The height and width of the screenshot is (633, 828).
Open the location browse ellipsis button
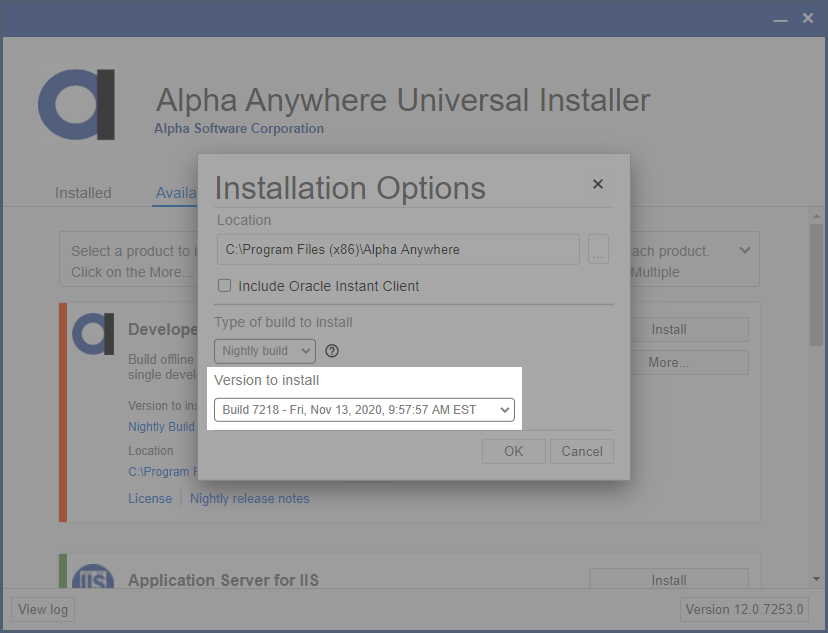coord(598,249)
